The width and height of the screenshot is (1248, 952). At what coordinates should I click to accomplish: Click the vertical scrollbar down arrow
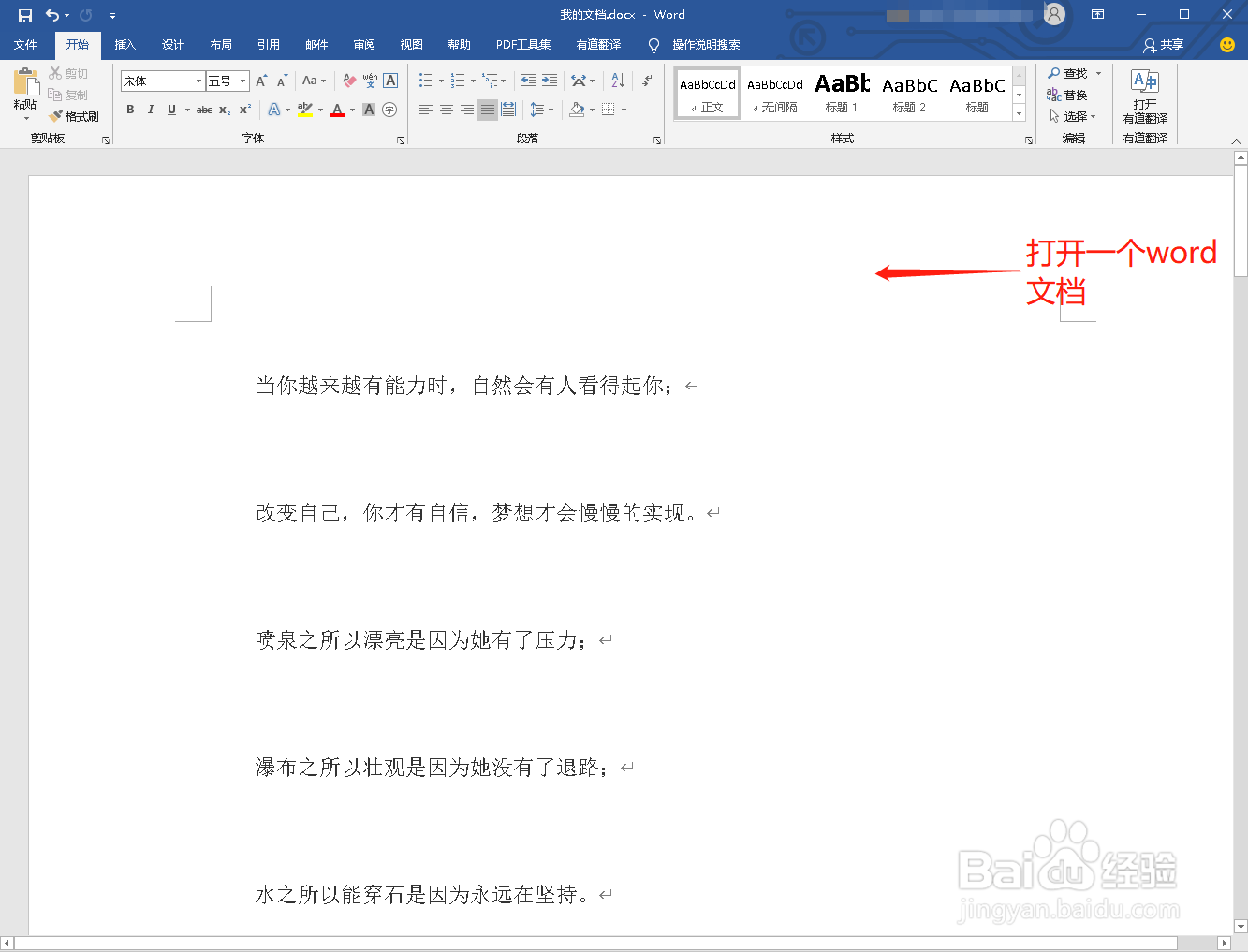click(1241, 927)
